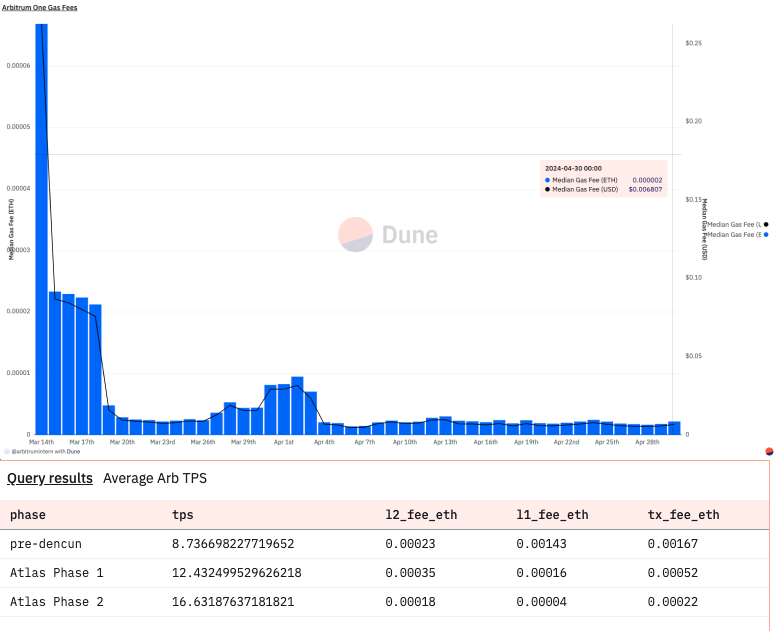Open the @arbitrumintern author link

coord(32,451)
